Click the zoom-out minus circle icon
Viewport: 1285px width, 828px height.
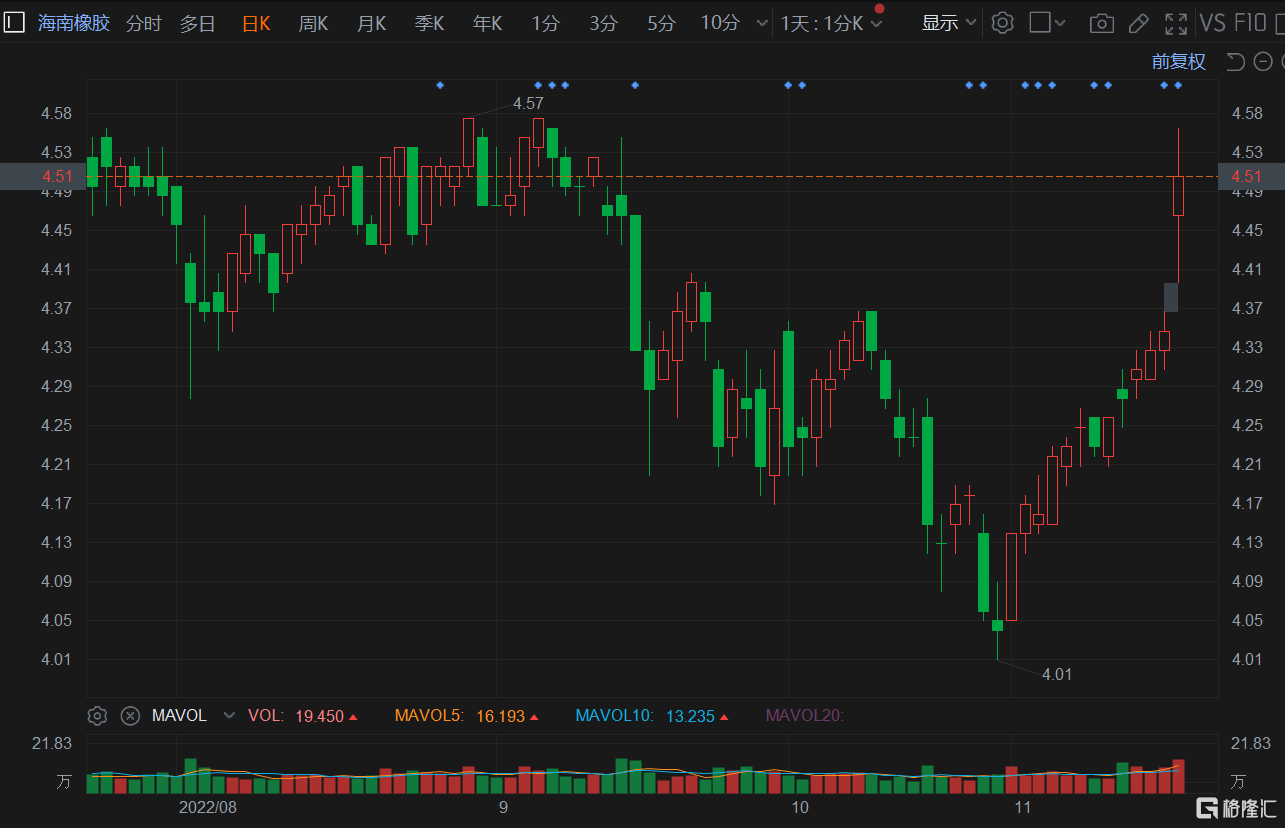pyautogui.click(x=1264, y=62)
